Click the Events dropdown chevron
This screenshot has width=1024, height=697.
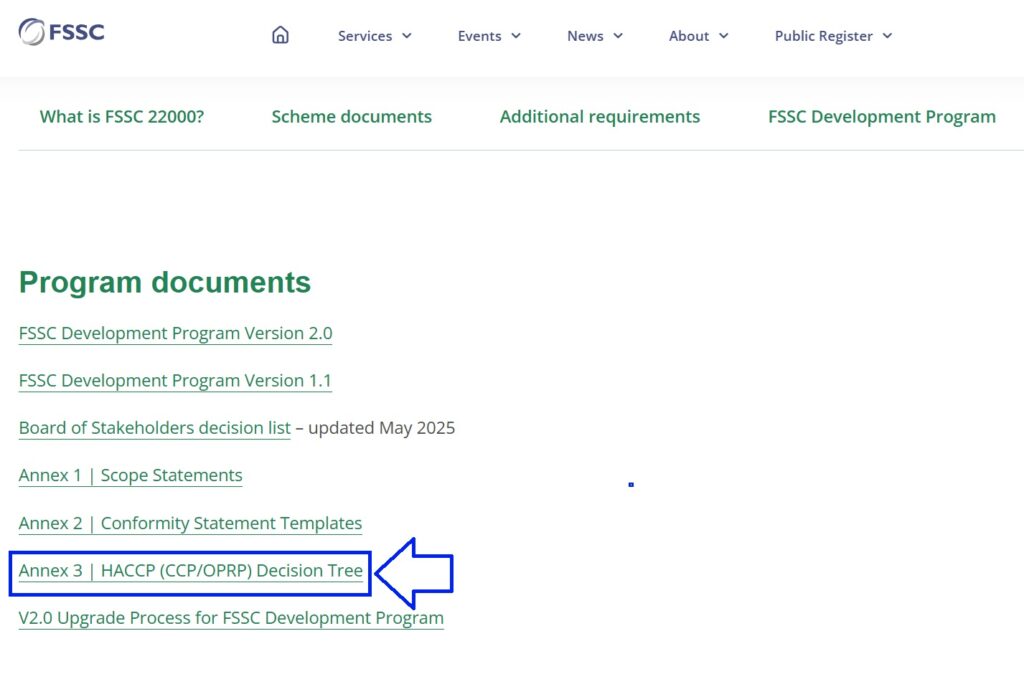tap(518, 36)
